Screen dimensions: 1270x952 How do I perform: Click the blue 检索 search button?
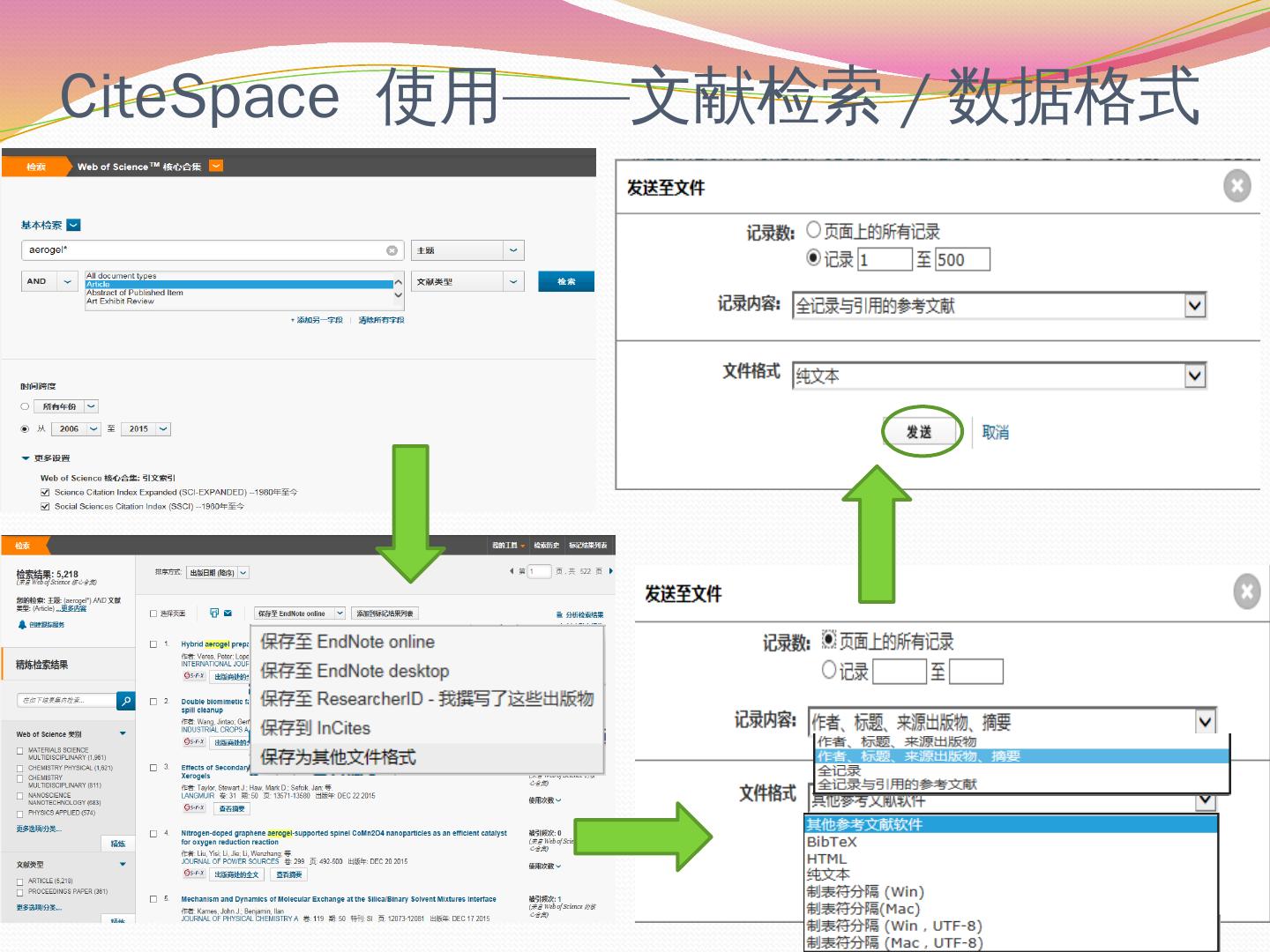coord(566,281)
